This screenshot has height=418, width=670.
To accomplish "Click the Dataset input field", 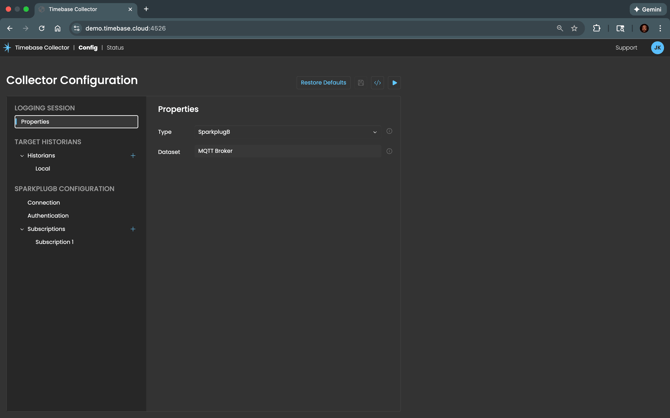I will [287, 152].
